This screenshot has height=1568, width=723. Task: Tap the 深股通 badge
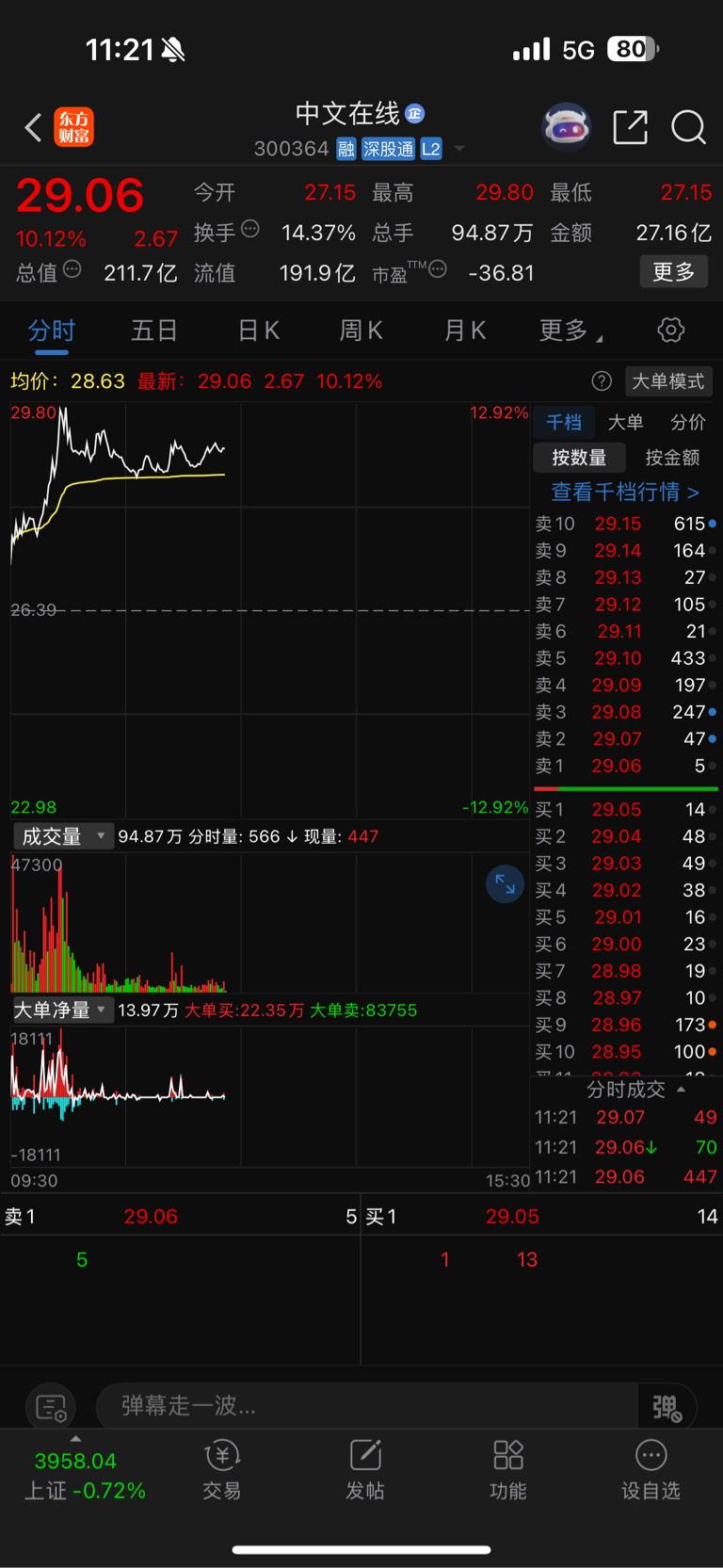389,149
